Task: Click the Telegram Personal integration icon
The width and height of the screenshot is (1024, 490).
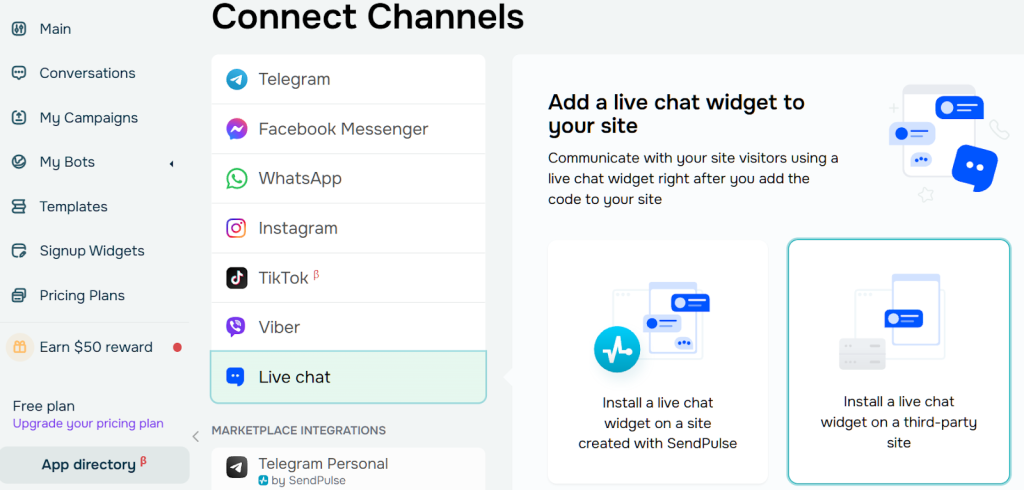Action: point(236,467)
